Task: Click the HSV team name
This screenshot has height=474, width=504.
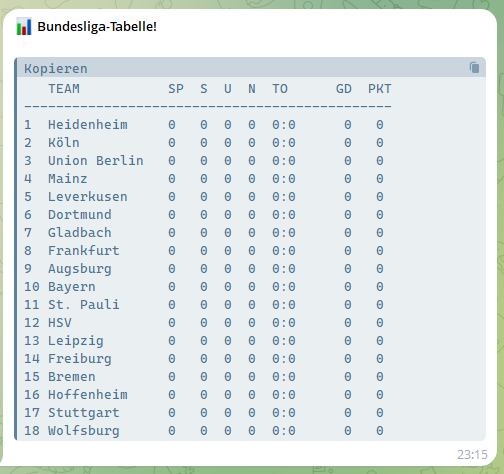Action: (60, 323)
